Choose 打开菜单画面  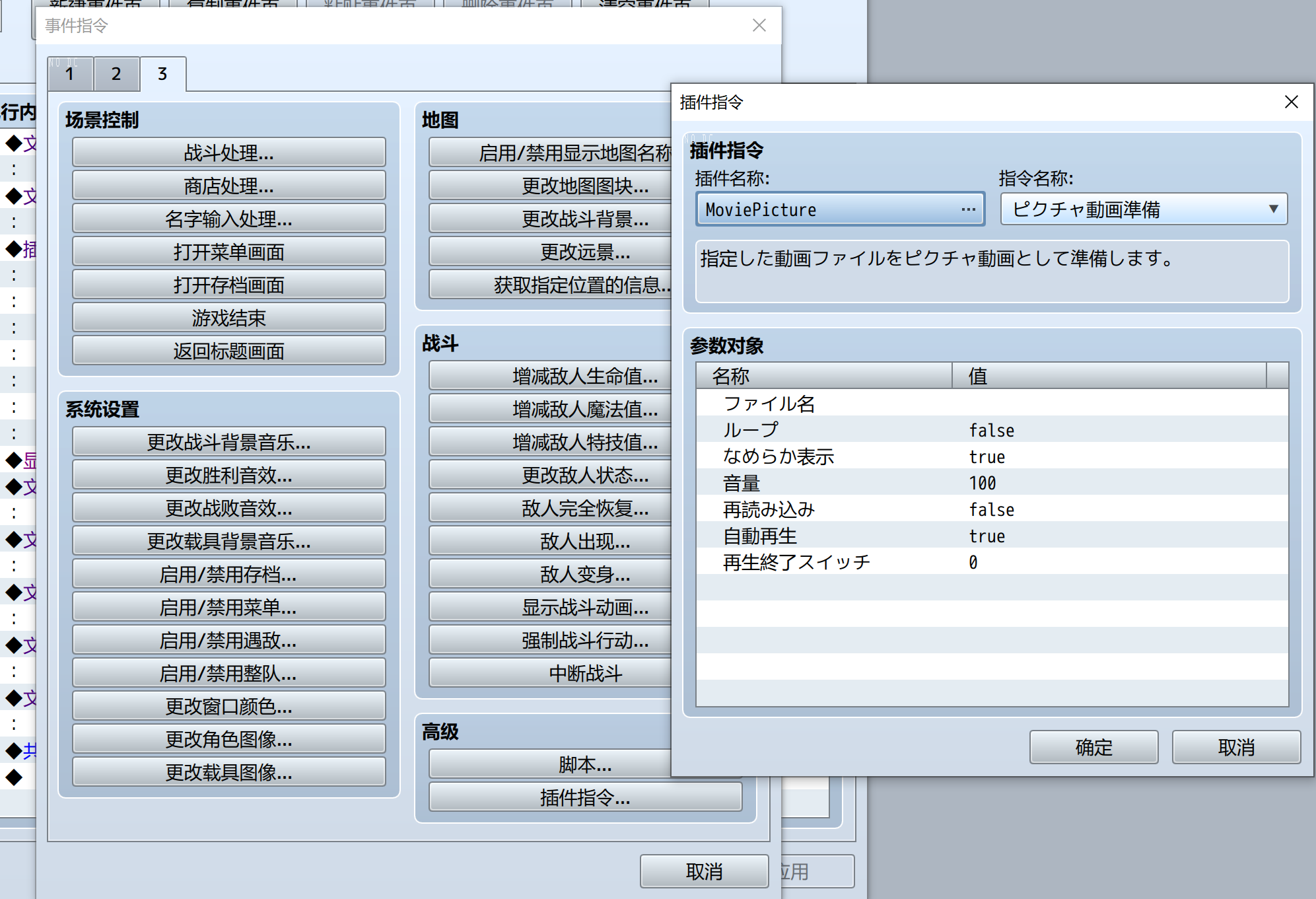228,252
